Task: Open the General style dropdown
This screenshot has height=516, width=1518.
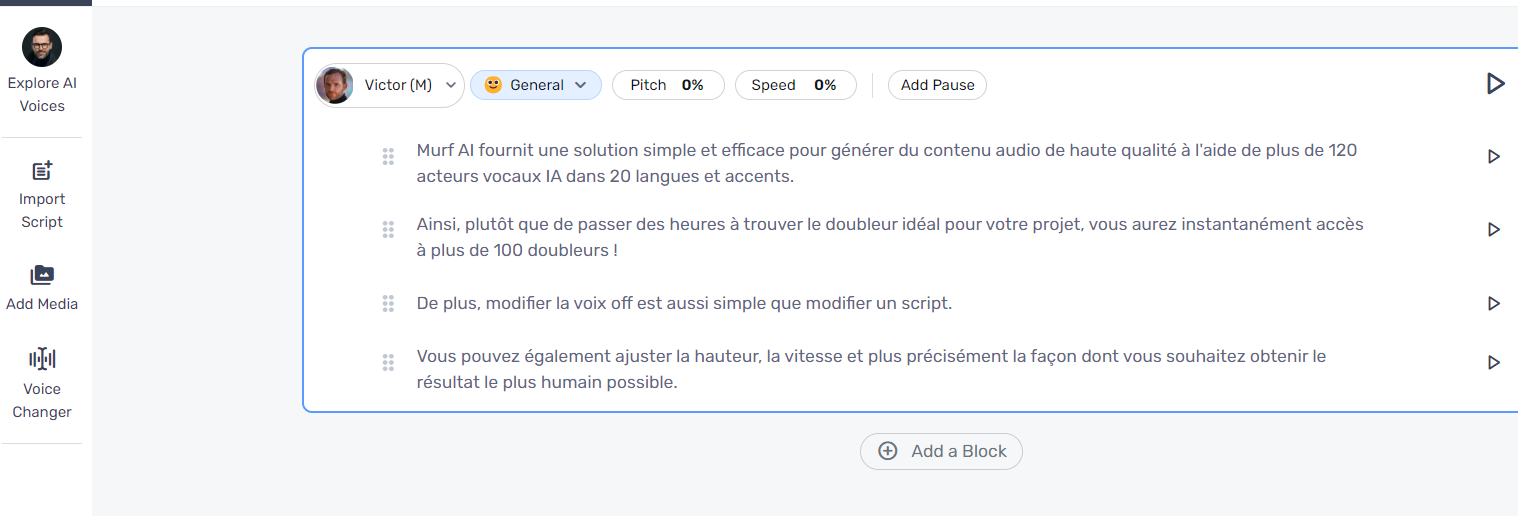Action: point(536,85)
